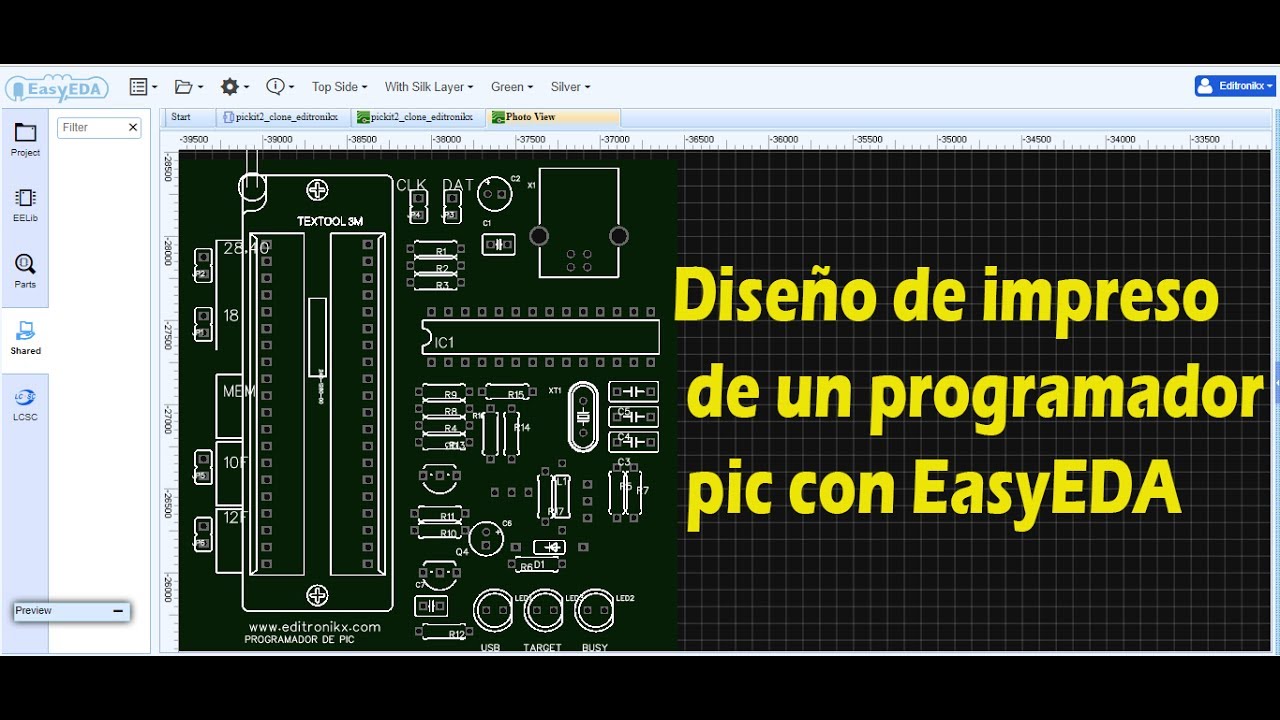Click the R11 resistor on the board

tap(440, 516)
